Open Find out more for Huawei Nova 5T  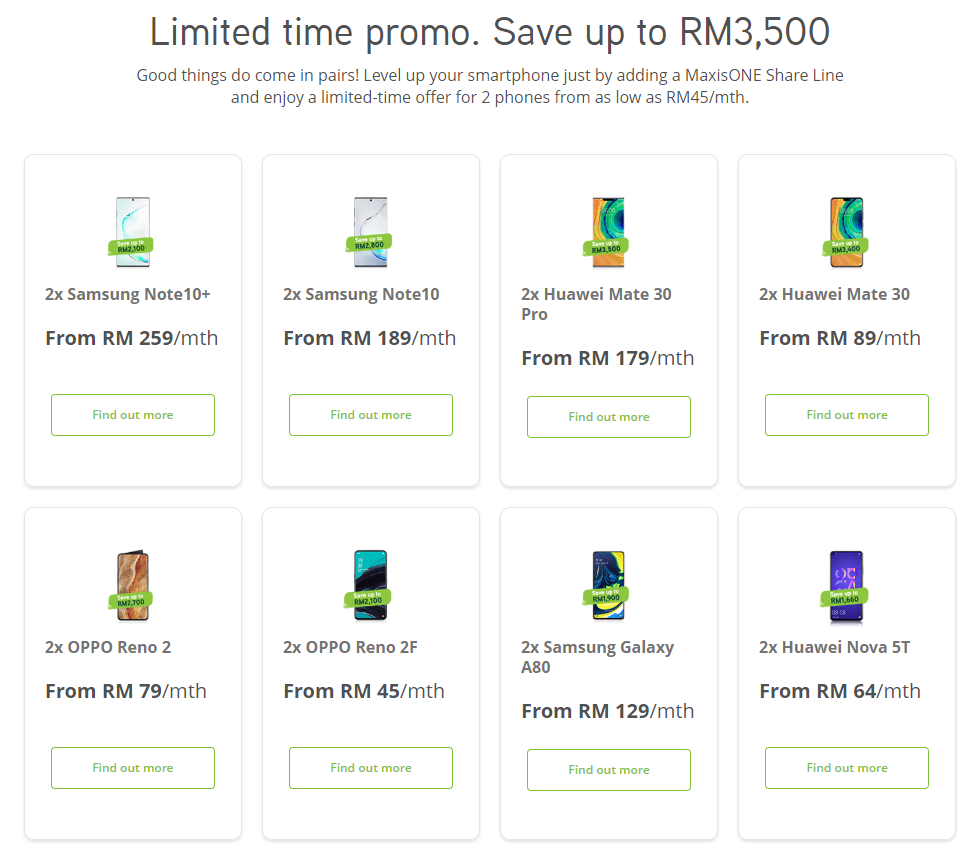pos(847,768)
